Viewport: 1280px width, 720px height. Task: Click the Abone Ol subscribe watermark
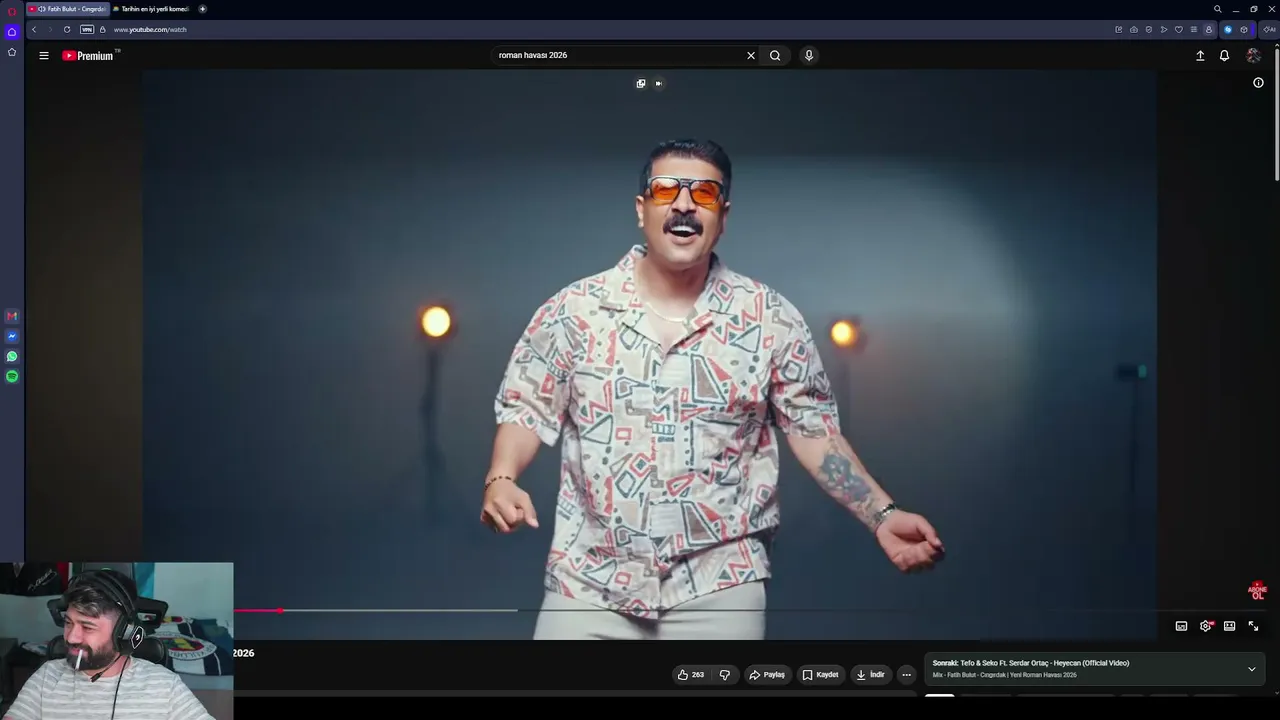pos(1257,591)
